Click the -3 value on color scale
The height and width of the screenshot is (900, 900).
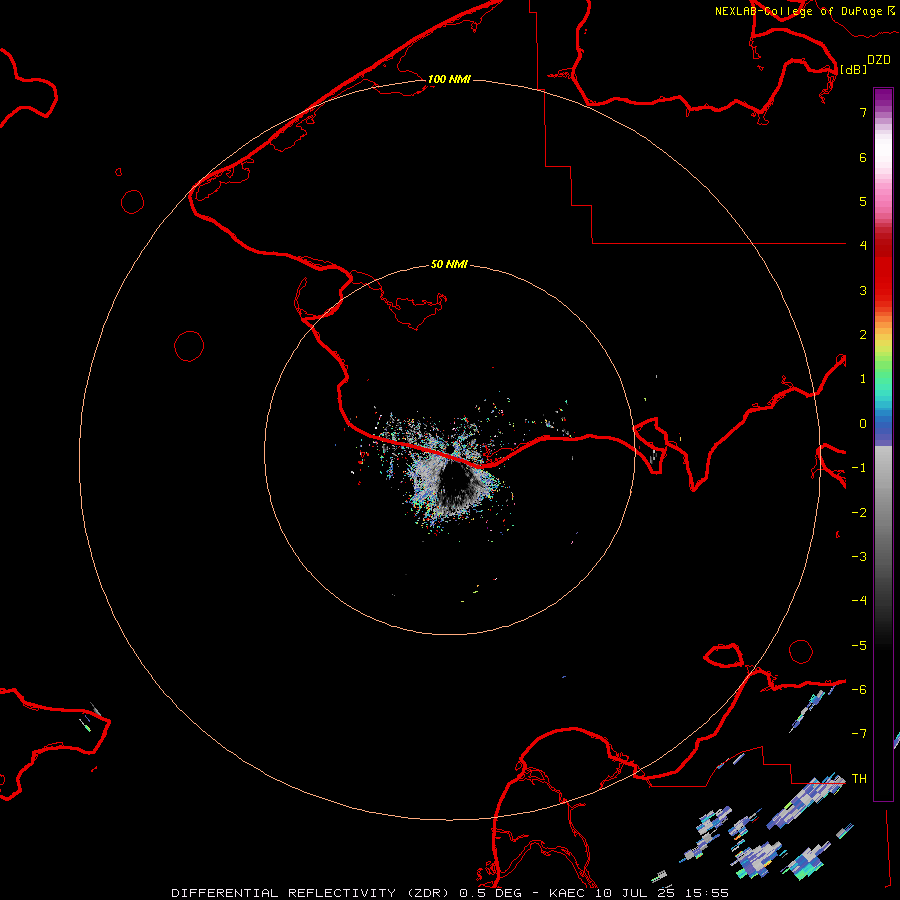(859, 557)
